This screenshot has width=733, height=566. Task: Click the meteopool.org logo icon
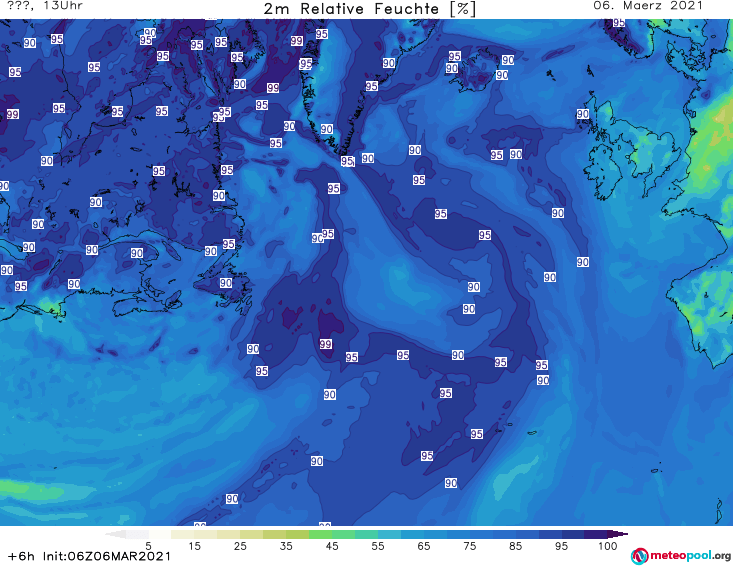coord(639,556)
